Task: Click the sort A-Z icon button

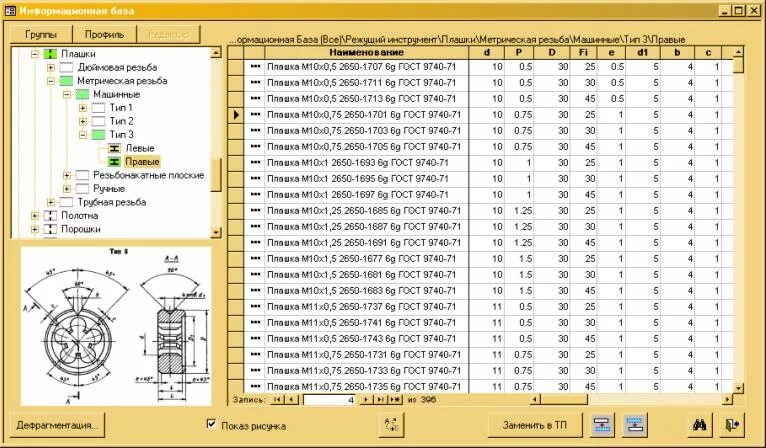Action: 392,425
